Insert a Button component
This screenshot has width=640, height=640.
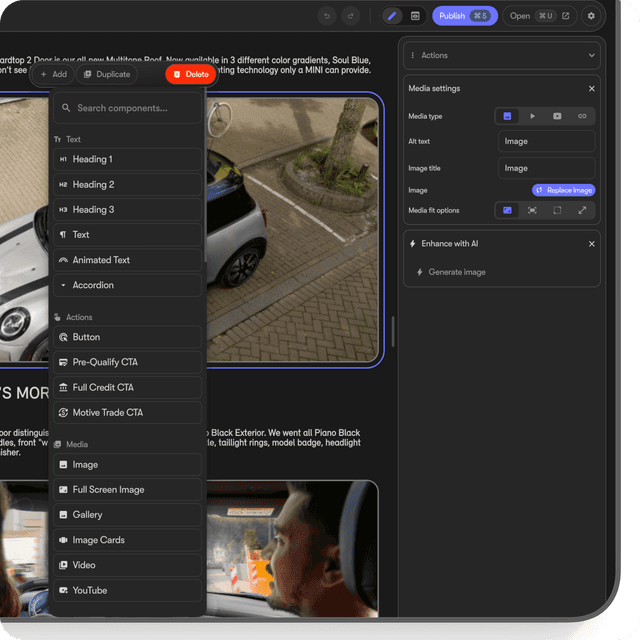(x=127, y=337)
